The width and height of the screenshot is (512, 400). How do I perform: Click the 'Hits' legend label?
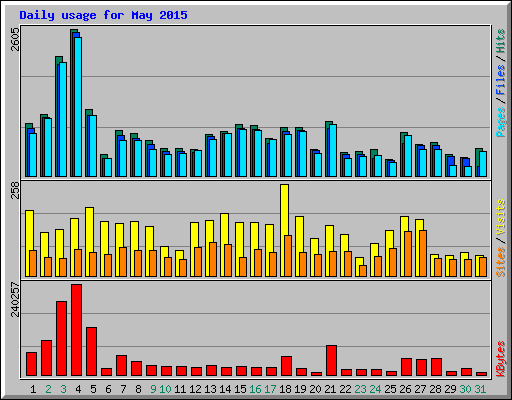point(500,41)
